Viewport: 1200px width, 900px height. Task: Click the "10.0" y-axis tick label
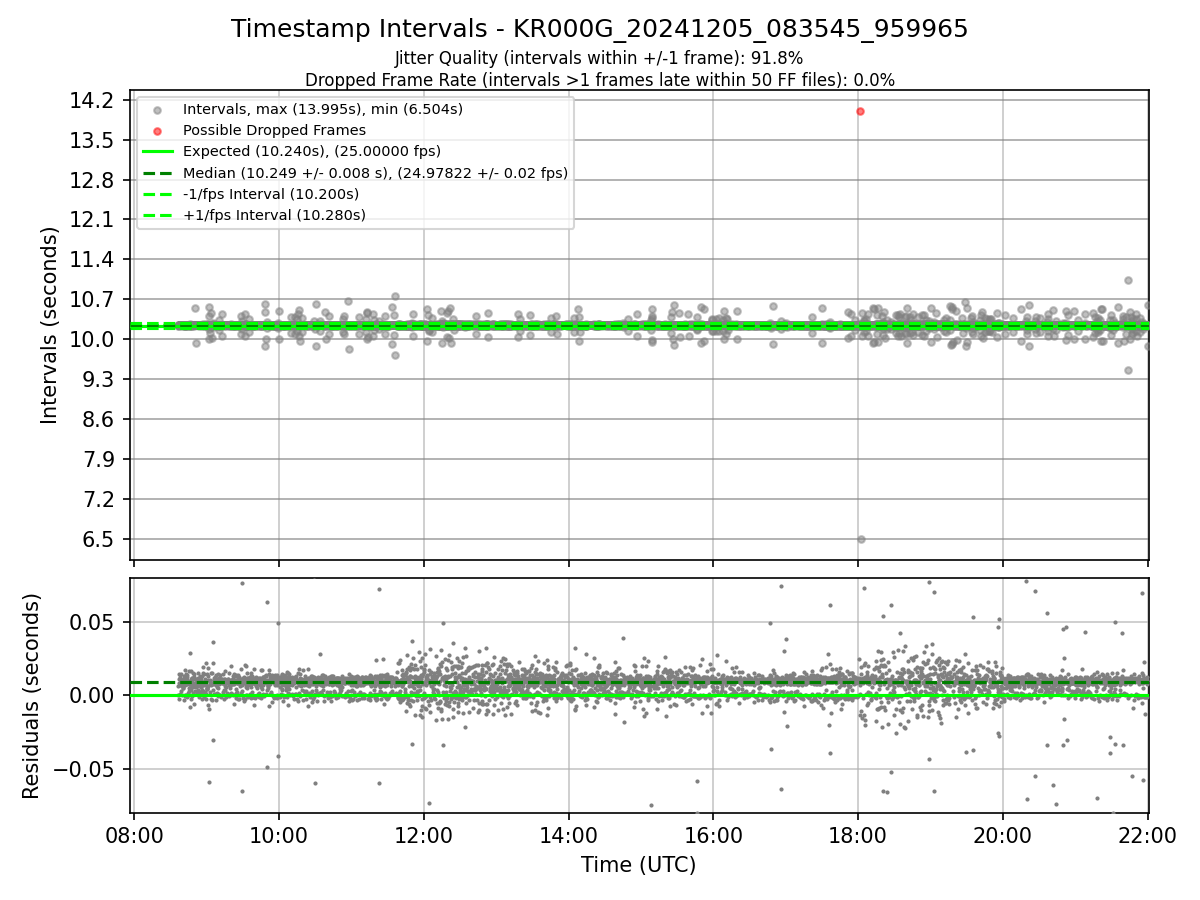coord(94,340)
